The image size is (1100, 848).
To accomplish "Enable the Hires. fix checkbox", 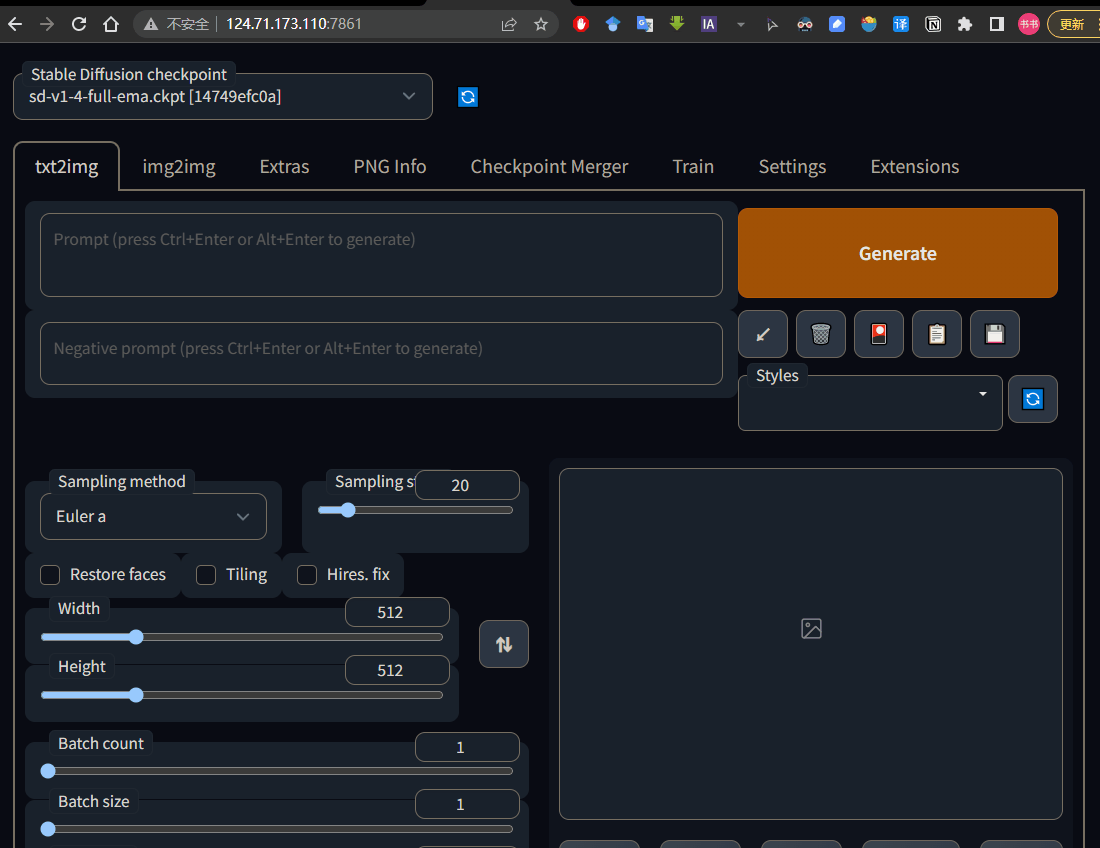I will 307,575.
